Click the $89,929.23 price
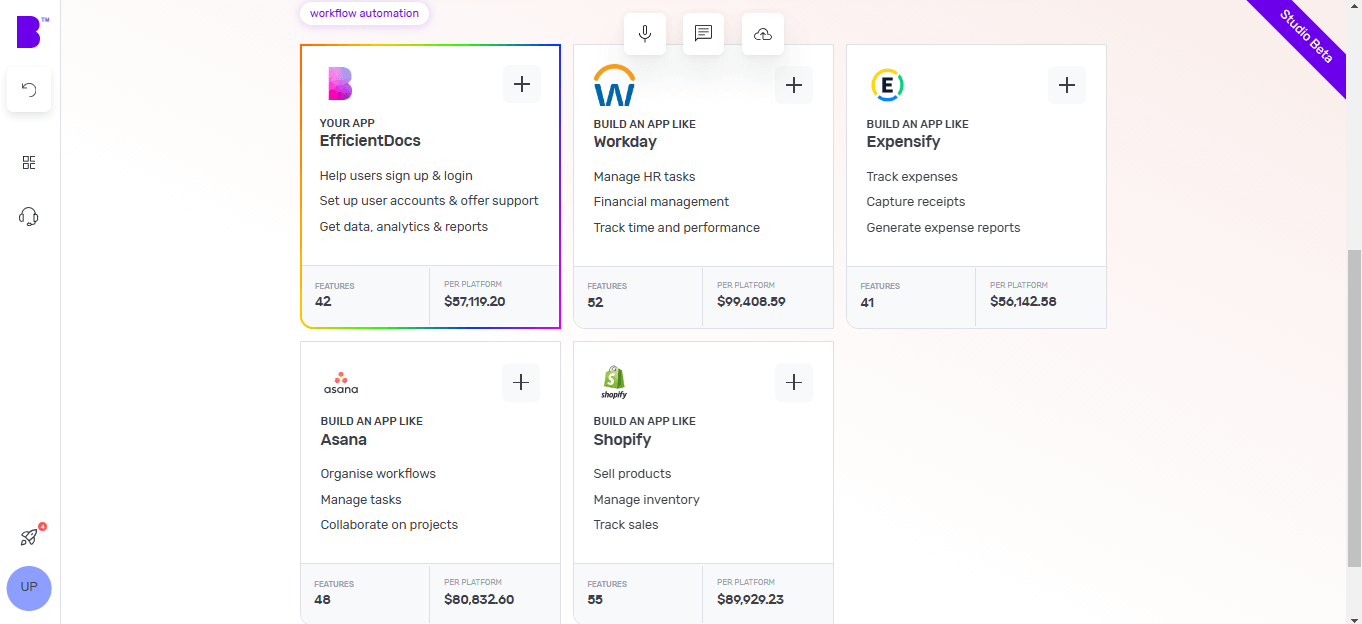This screenshot has height=624, width=1362. [x=750, y=600]
